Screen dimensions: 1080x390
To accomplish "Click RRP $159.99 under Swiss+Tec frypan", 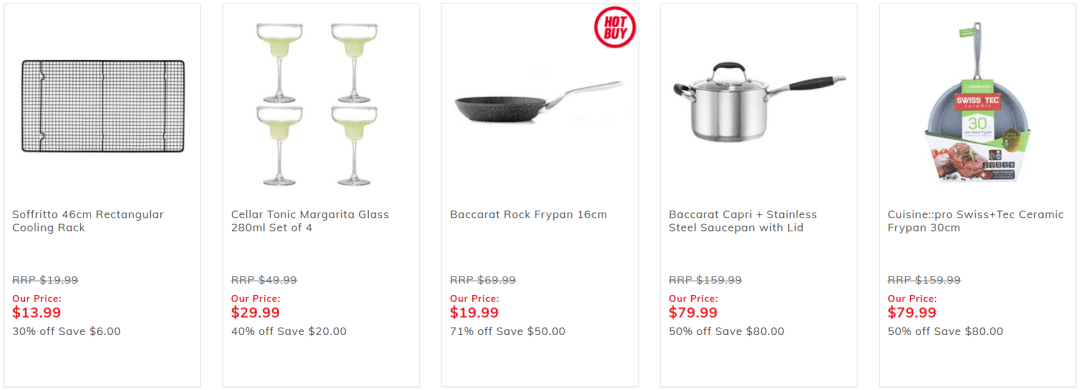I will tap(924, 280).
